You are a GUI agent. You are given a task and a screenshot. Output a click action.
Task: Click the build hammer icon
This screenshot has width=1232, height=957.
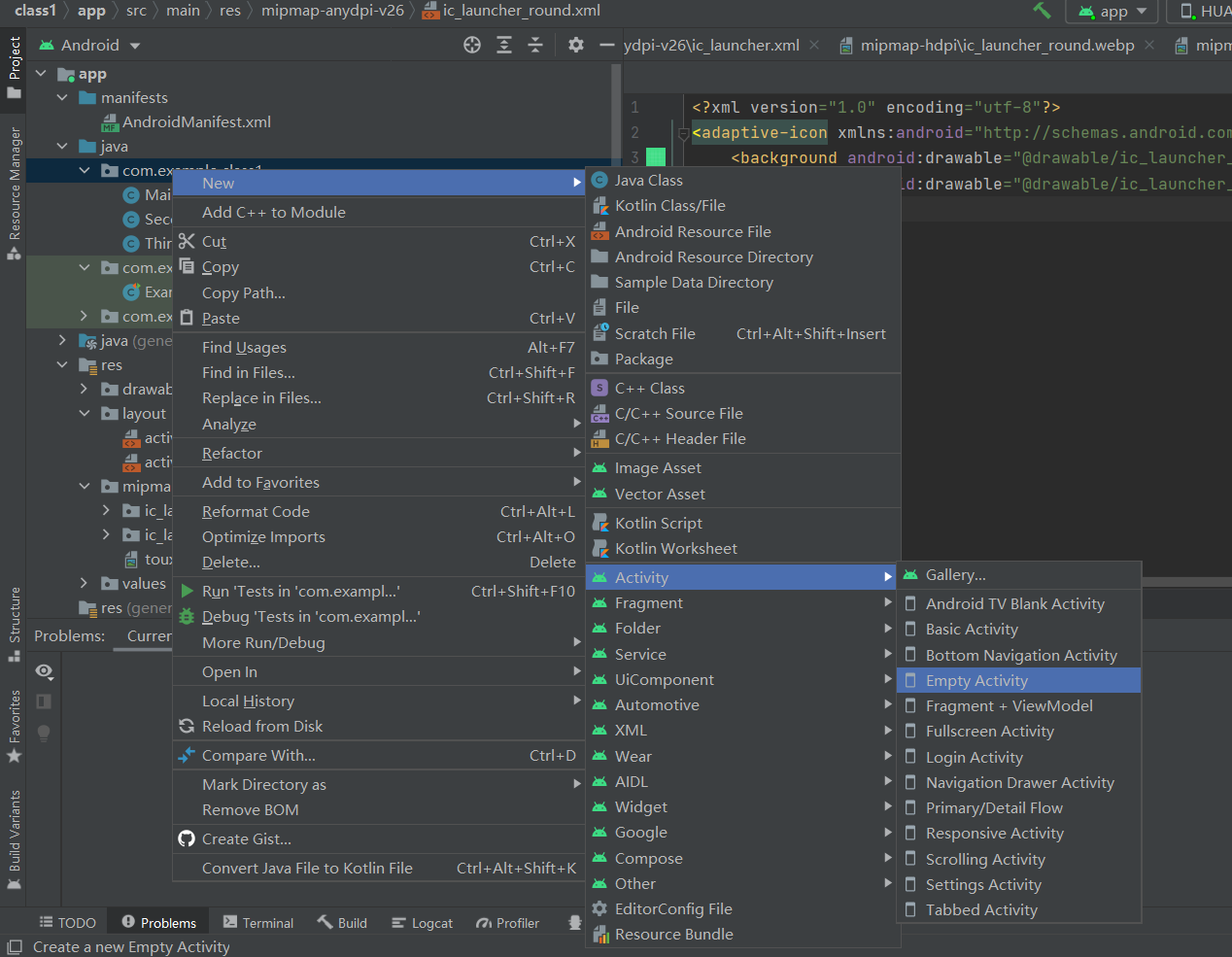1042,11
